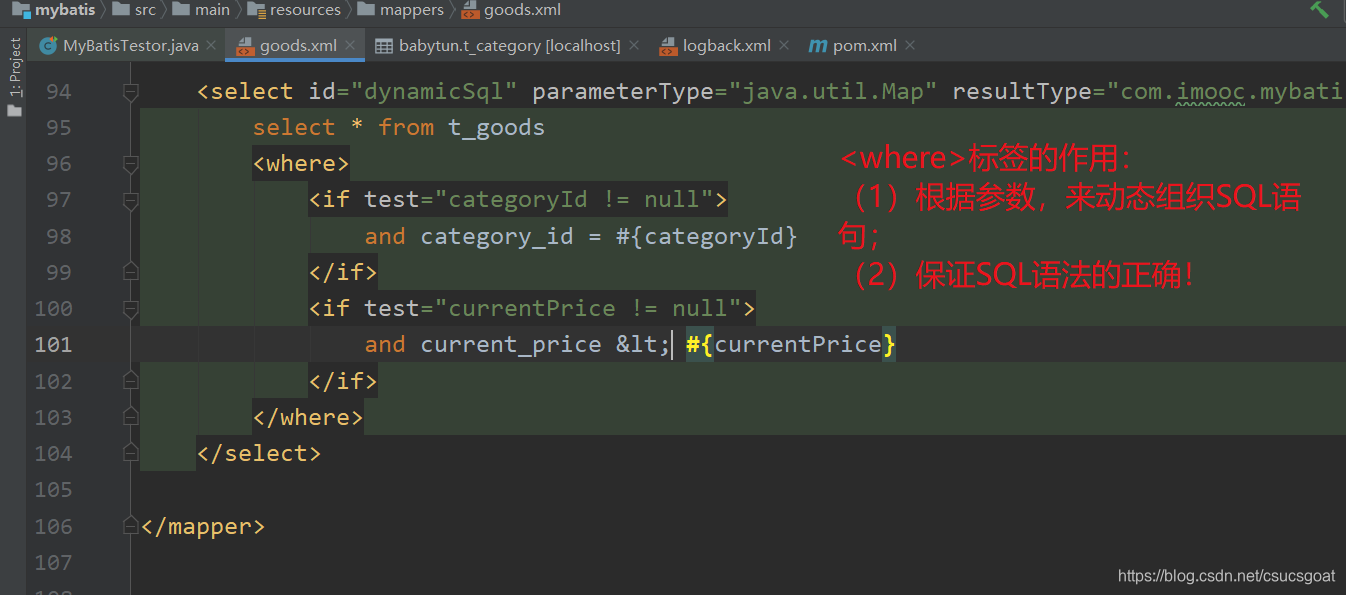
Task: Open the babytun.t_category [localhost] tab
Action: tap(509, 46)
